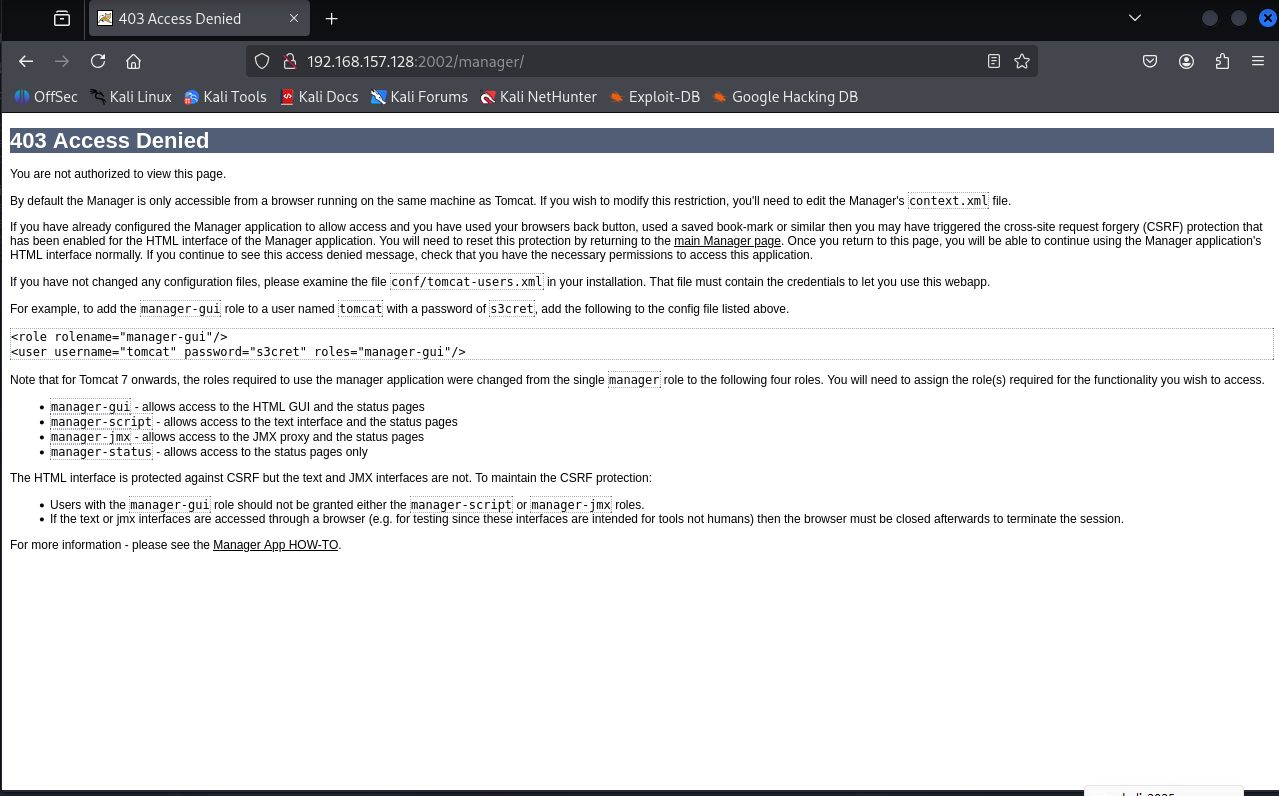The image size is (1279, 796).
Task: Open the Kali Linux bookmark
Action: (131, 97)
